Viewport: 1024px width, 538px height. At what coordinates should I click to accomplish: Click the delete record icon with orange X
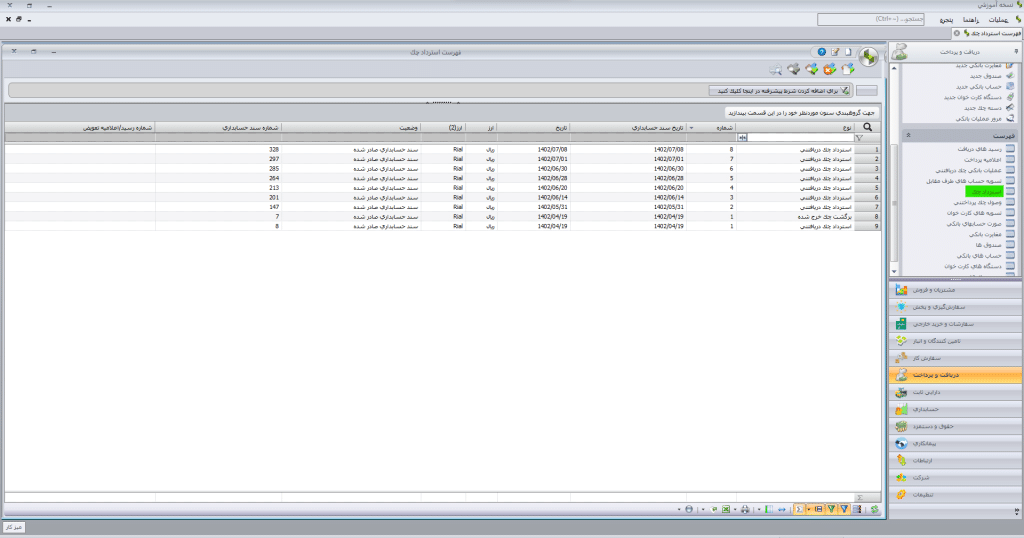click(x=829, y=69)
